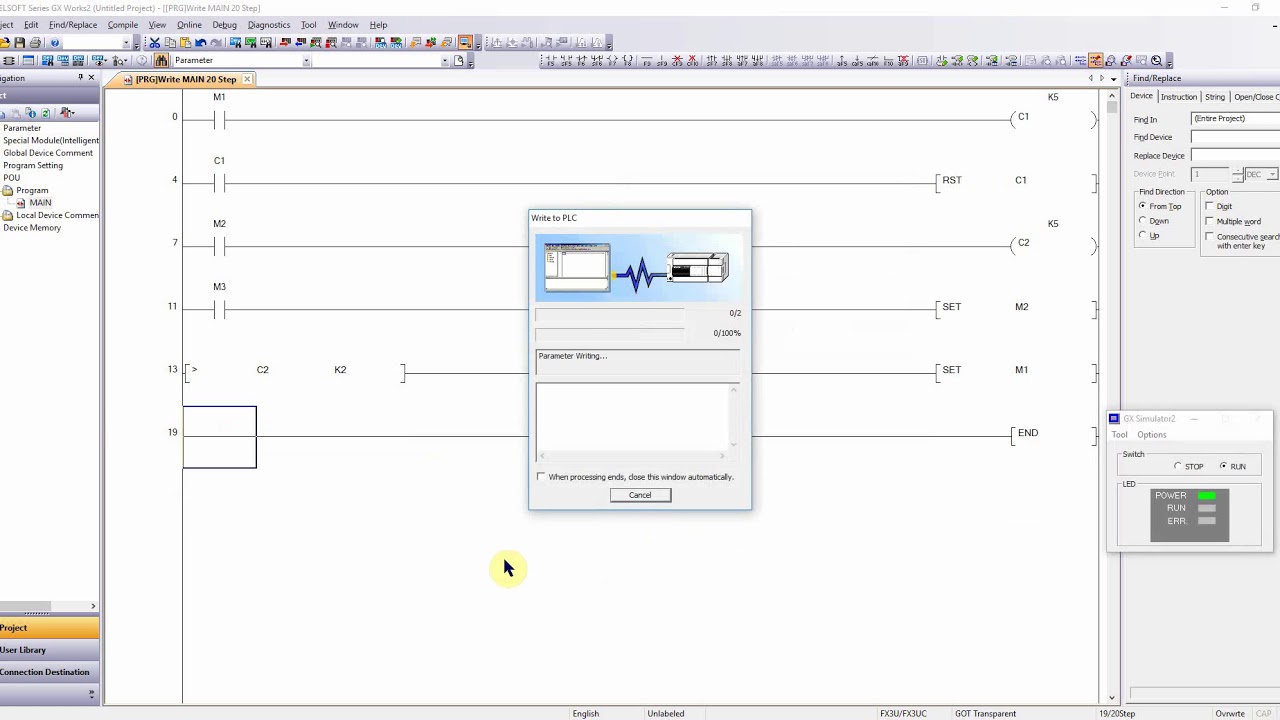Insert application instruction using F8 bracket icon
Image resolution: width=1280 pixels, height=720 pixels.
628,60
